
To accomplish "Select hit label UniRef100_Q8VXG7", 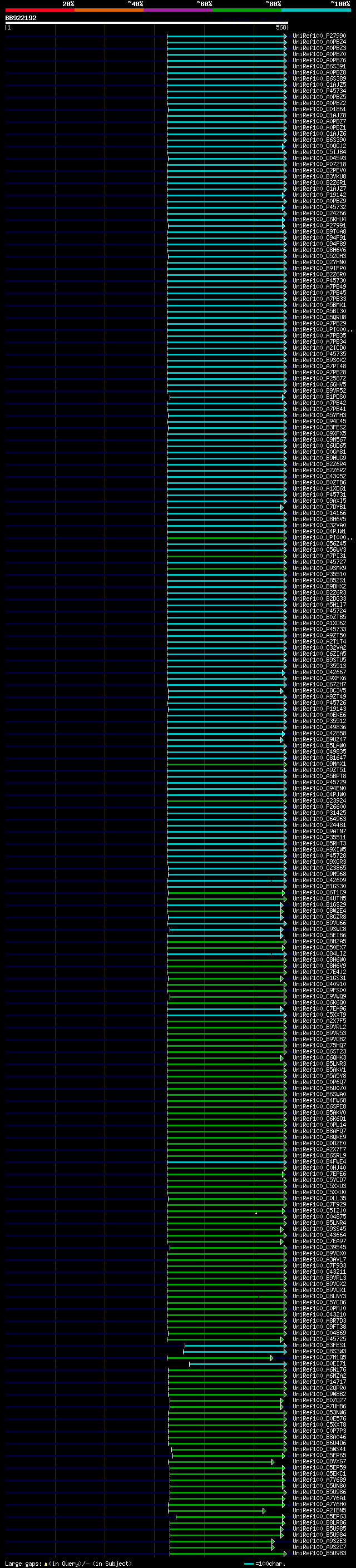I will pyautogui.click(x=319, y=1461).
